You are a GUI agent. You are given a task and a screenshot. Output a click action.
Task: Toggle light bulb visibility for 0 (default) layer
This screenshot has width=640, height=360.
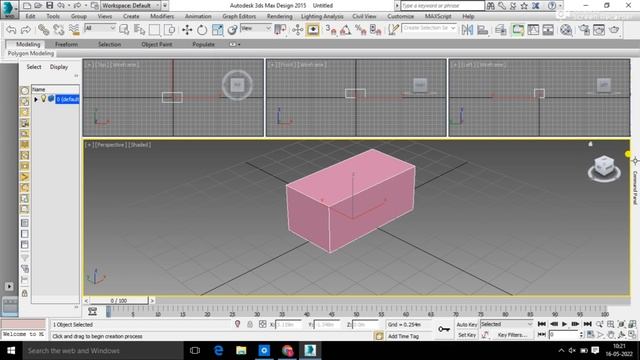click(43, 98)
